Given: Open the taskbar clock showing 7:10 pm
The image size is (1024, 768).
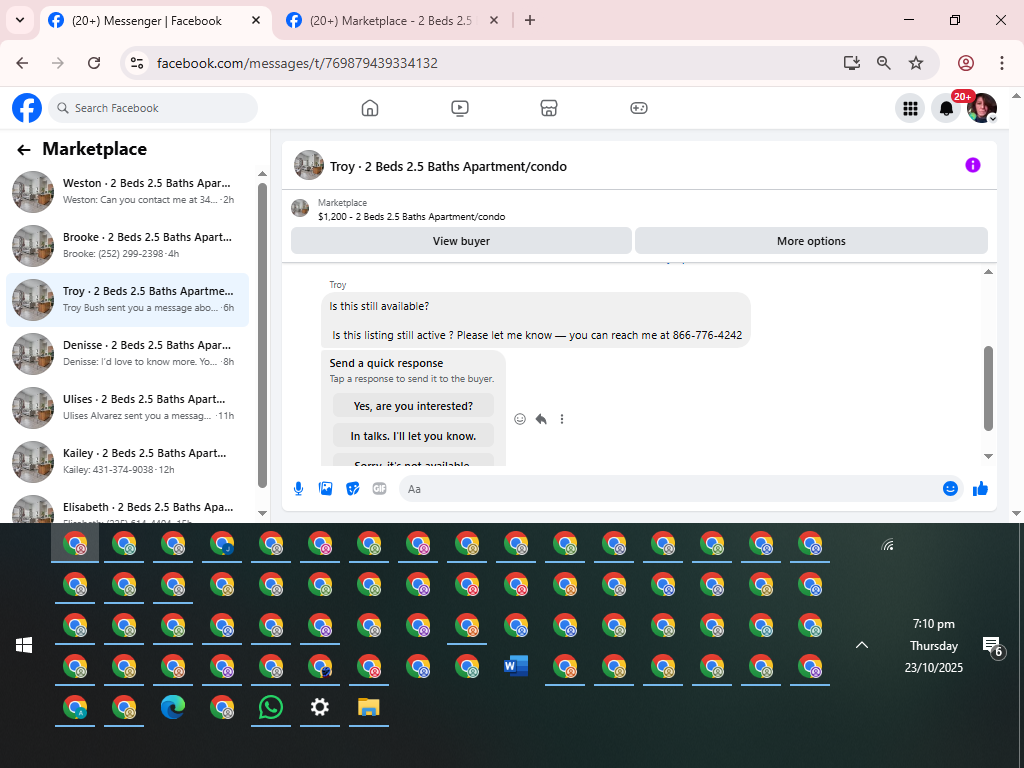Looking at the screenshot, I should point(933,645).
